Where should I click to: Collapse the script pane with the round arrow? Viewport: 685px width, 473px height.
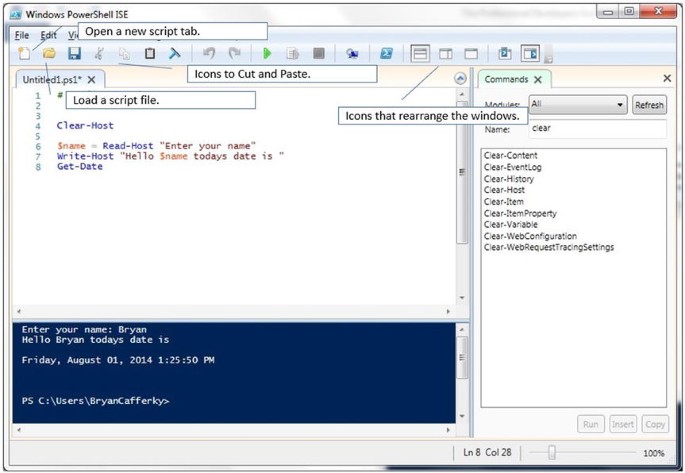tap(460, 79)
